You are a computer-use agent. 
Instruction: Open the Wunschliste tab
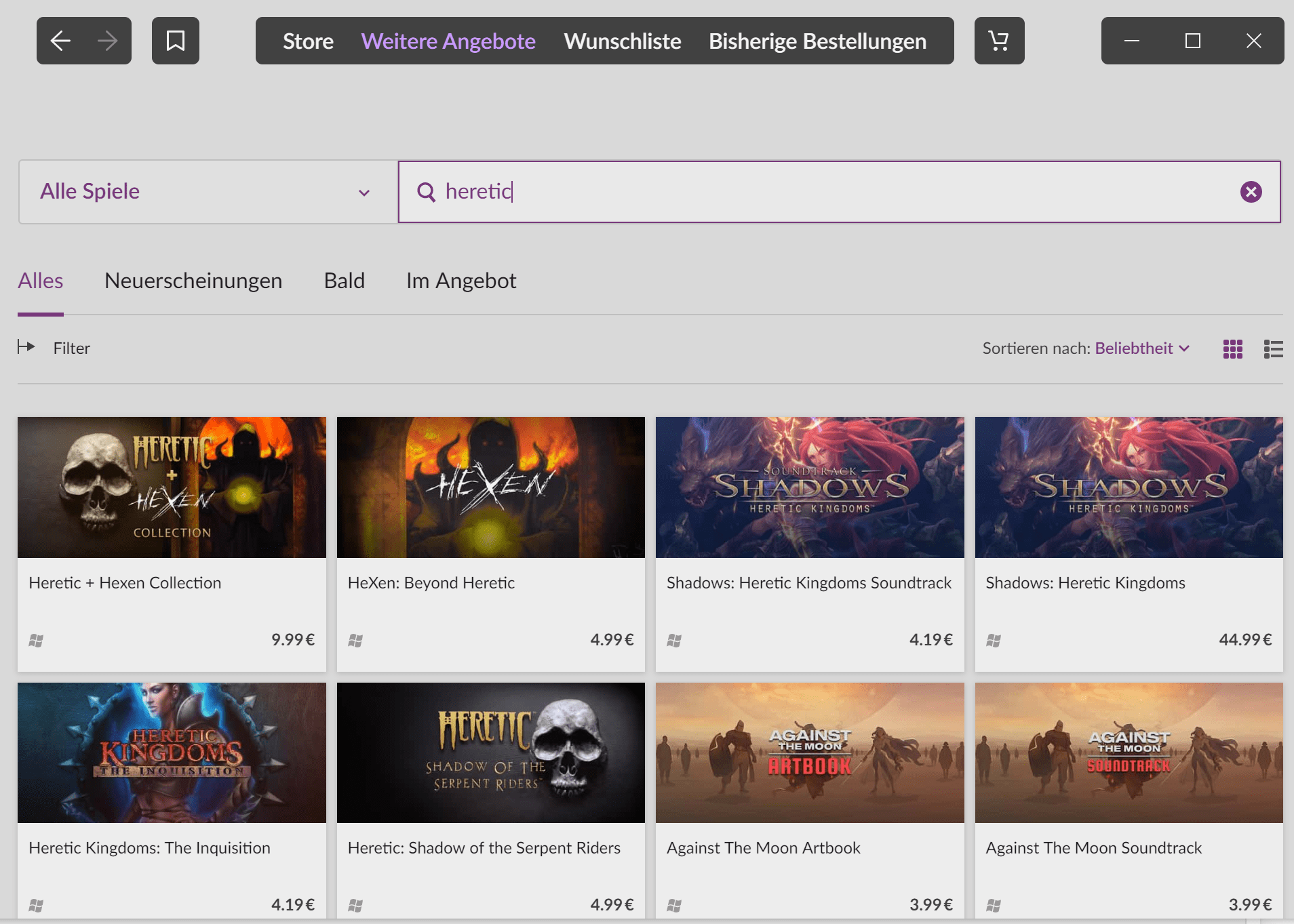(x=623, y=41)
